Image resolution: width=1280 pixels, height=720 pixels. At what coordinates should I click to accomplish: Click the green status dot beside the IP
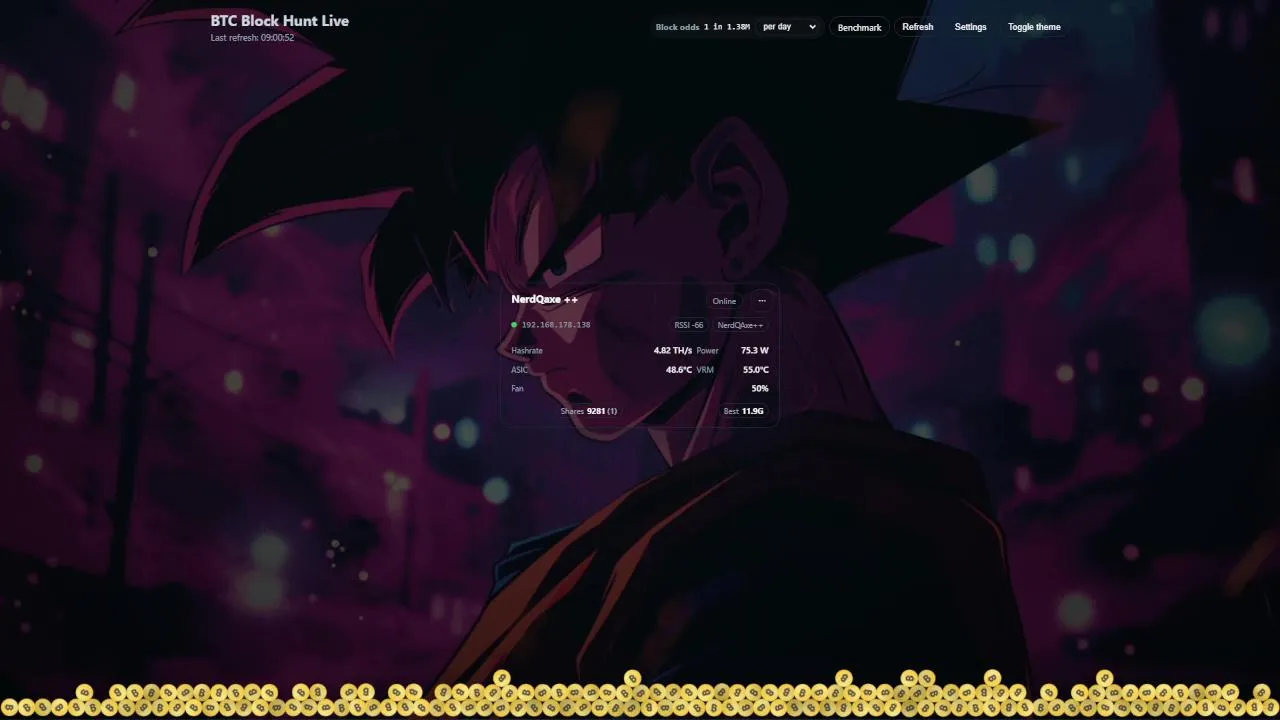pyautogui.click(x=514, y=325)
